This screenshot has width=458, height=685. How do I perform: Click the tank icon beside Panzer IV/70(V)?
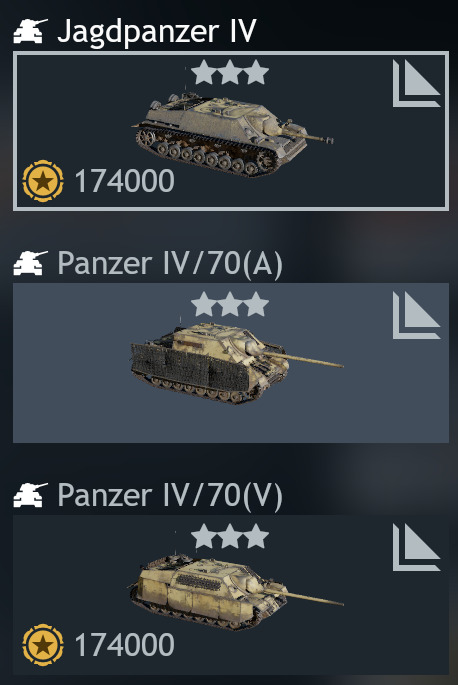point(30,495)
